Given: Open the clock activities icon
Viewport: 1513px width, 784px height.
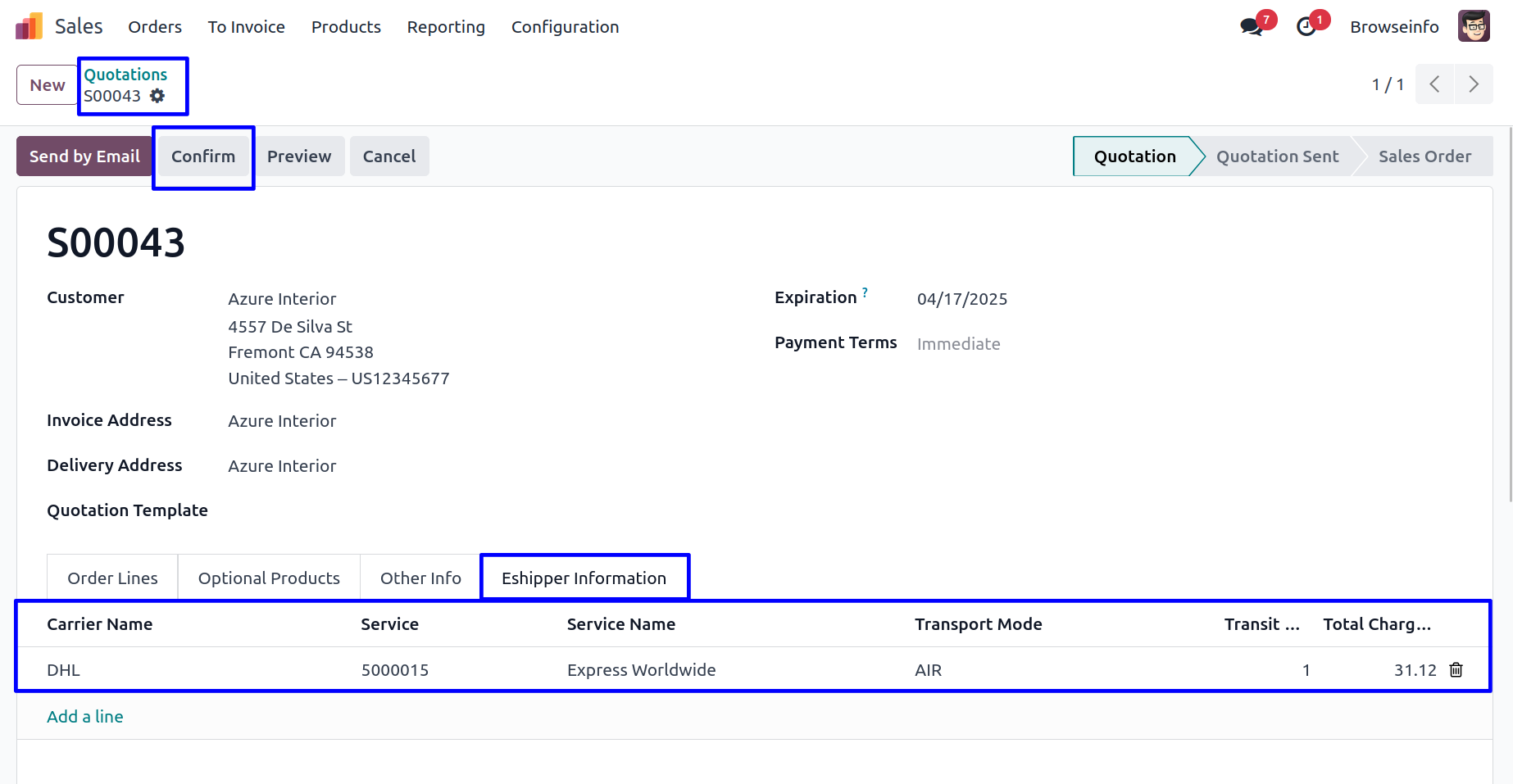Looking at the screenshot, I should click(x=1306, y=27).
